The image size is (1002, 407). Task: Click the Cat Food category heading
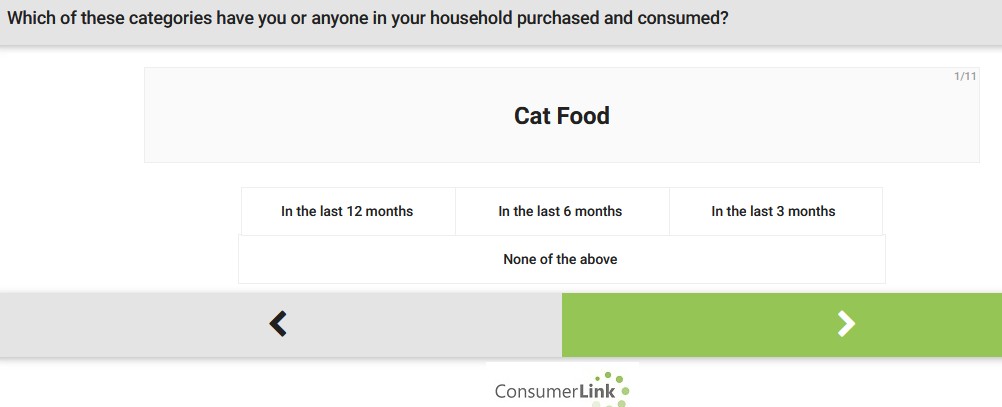[561, 116]
